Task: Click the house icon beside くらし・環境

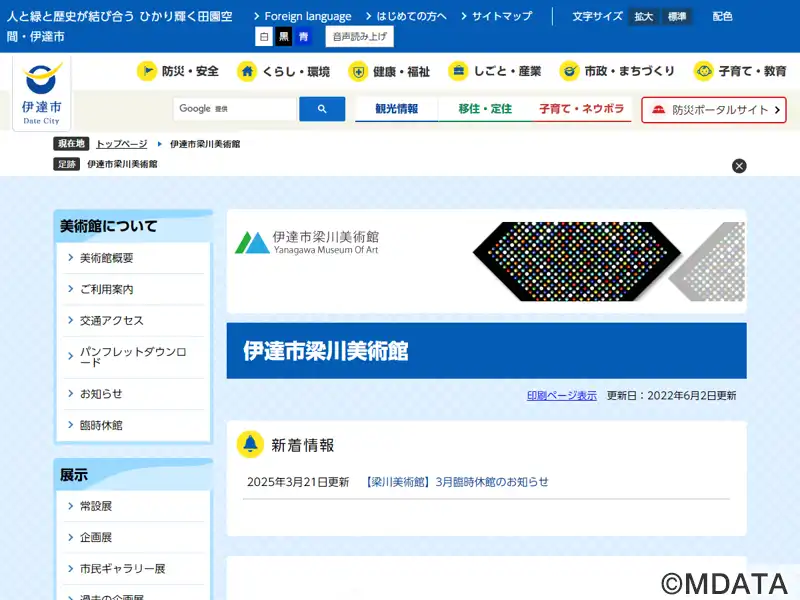Action: point(247,71)
